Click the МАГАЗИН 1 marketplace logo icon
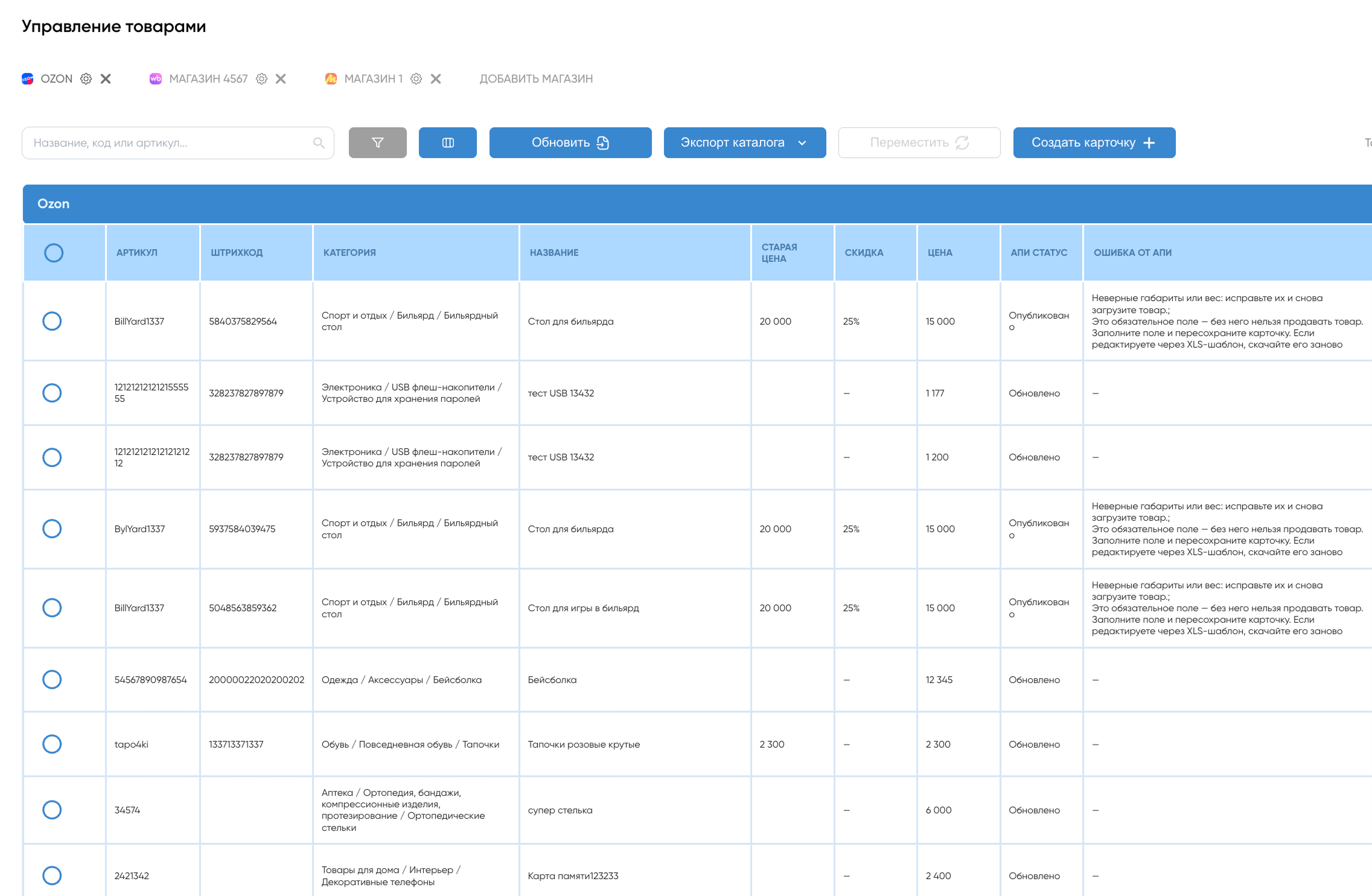Screen dimensions: 1372x896 pos(331,79)
